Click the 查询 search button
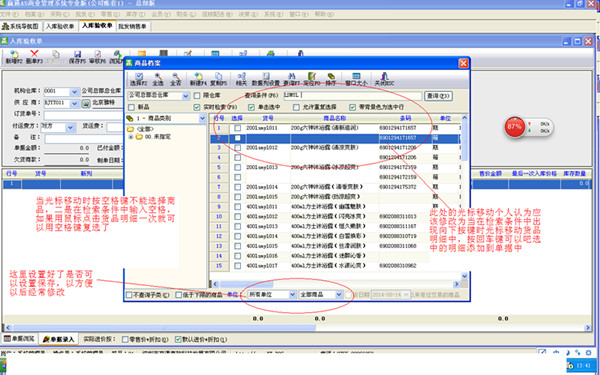600x375 pixels. pos(438,96)
